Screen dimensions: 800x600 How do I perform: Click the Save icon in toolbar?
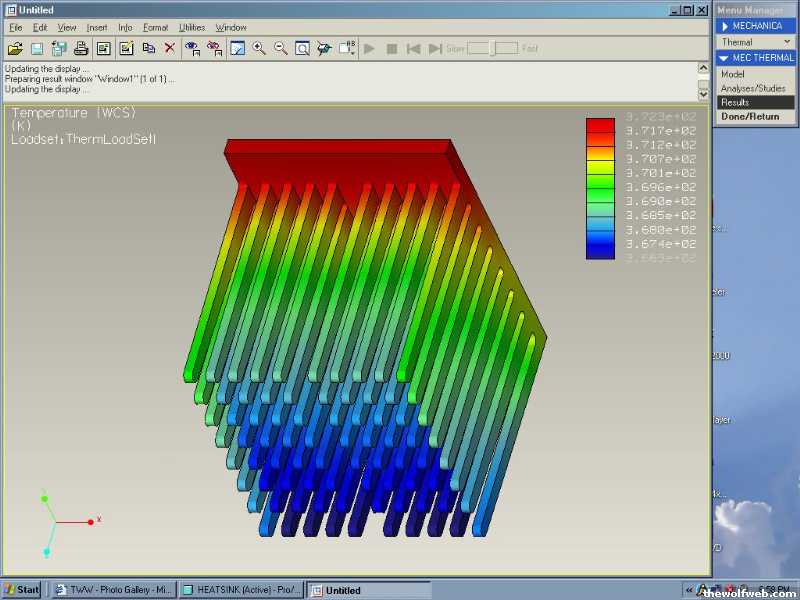tap(37, 48)
